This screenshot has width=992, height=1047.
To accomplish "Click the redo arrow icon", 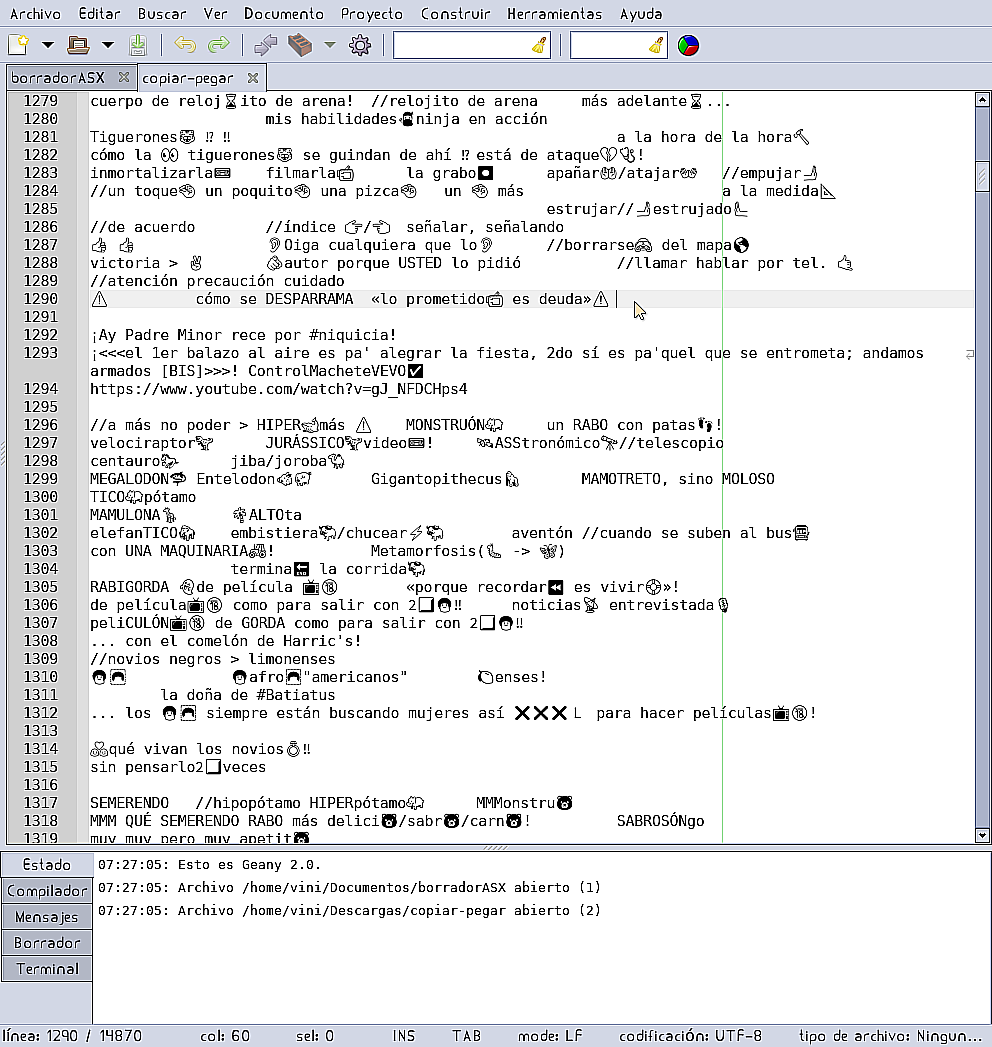I will 218,45.
